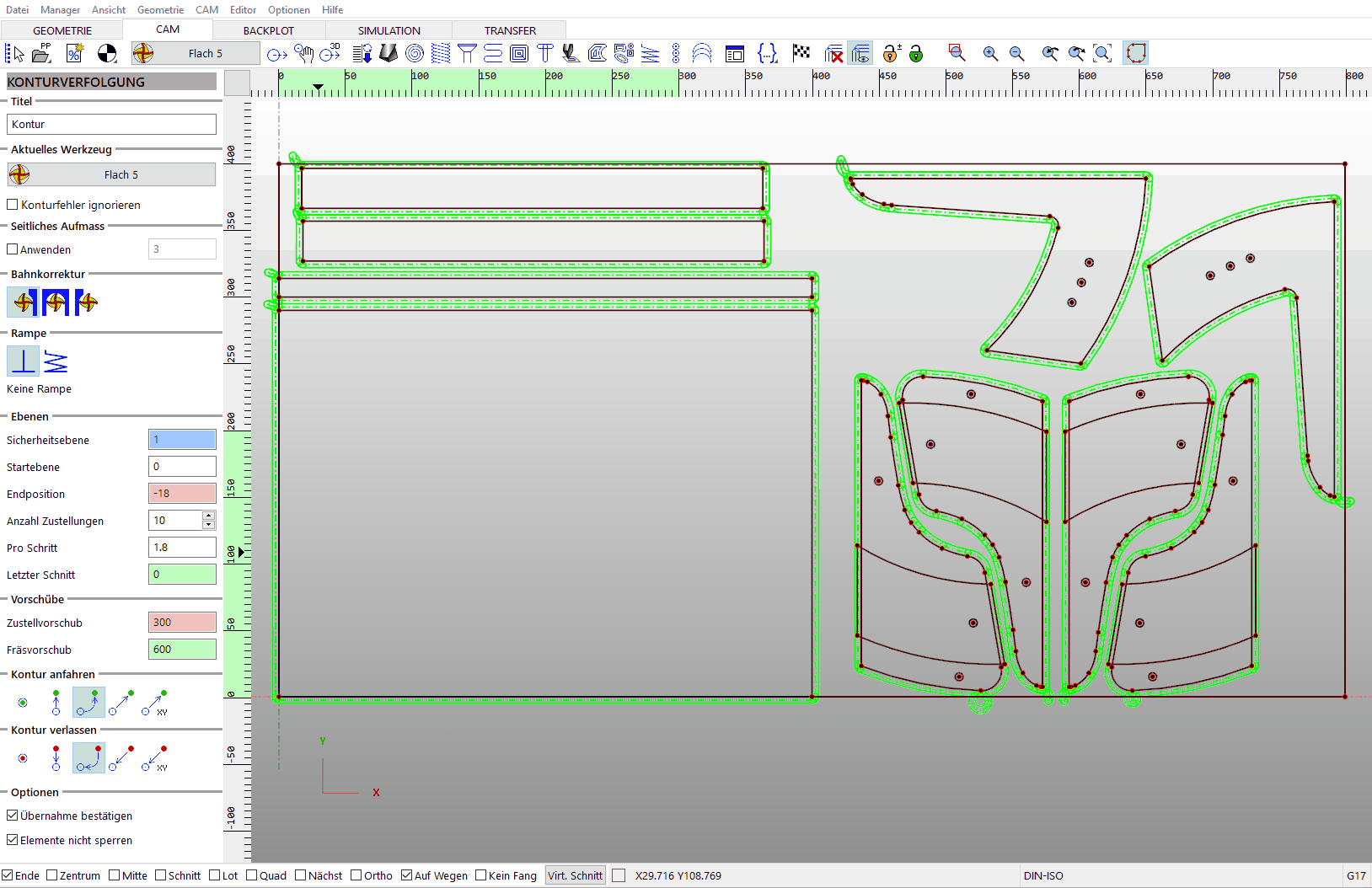Select the spiral pocket milling icon

(414, 53)
